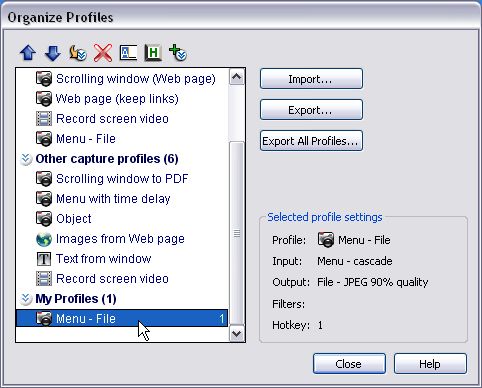Image resolution: width=482 pixels, height=388 pixels.
Task: Select highlighted Menu - File under My Profiles
Action: [122, 318]
